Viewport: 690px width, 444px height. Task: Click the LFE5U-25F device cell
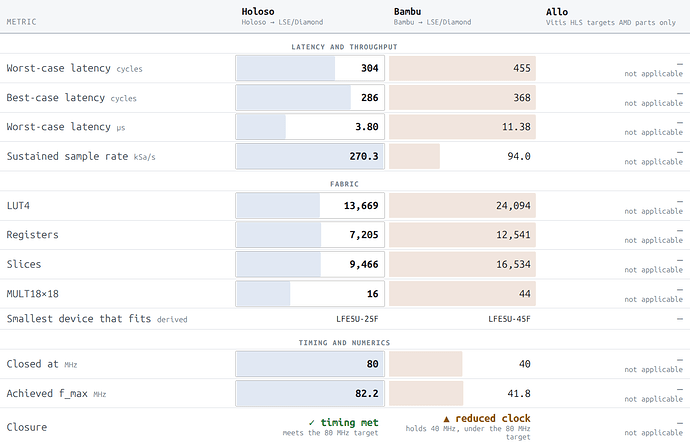[x=357, y=319]
